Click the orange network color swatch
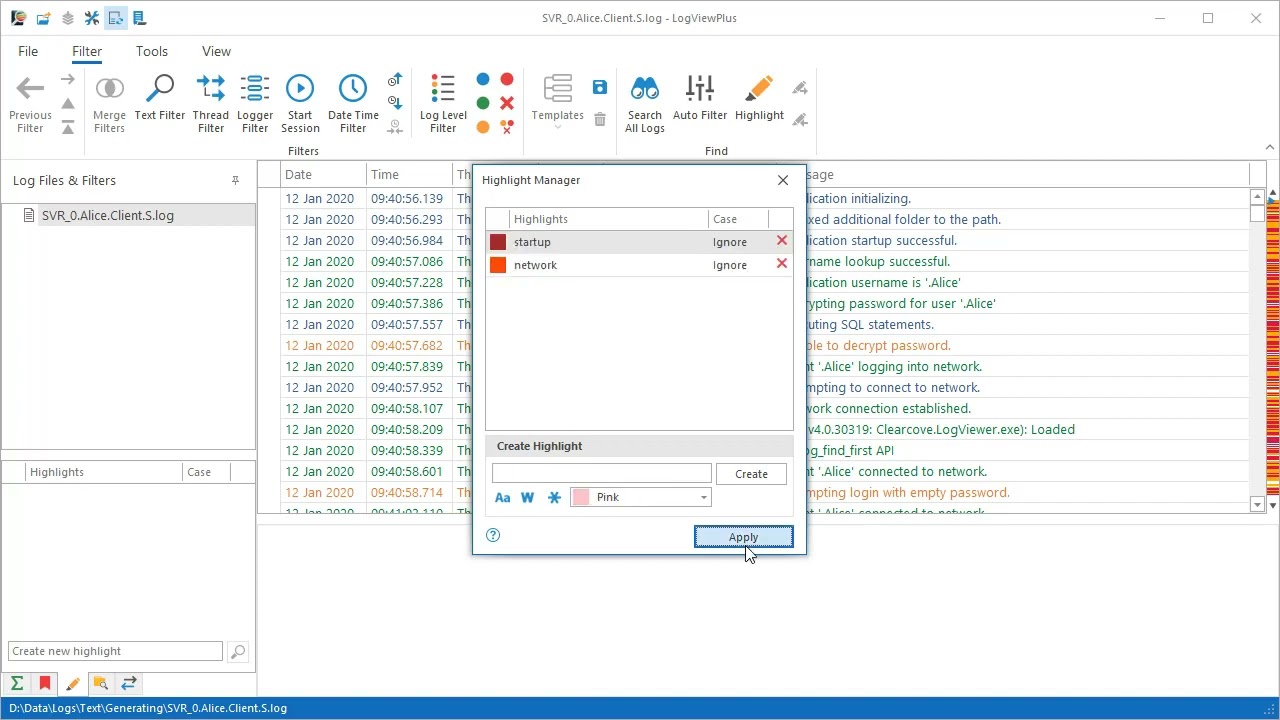The width and height of the screenshot is (1280, 720). coord(498,265)
